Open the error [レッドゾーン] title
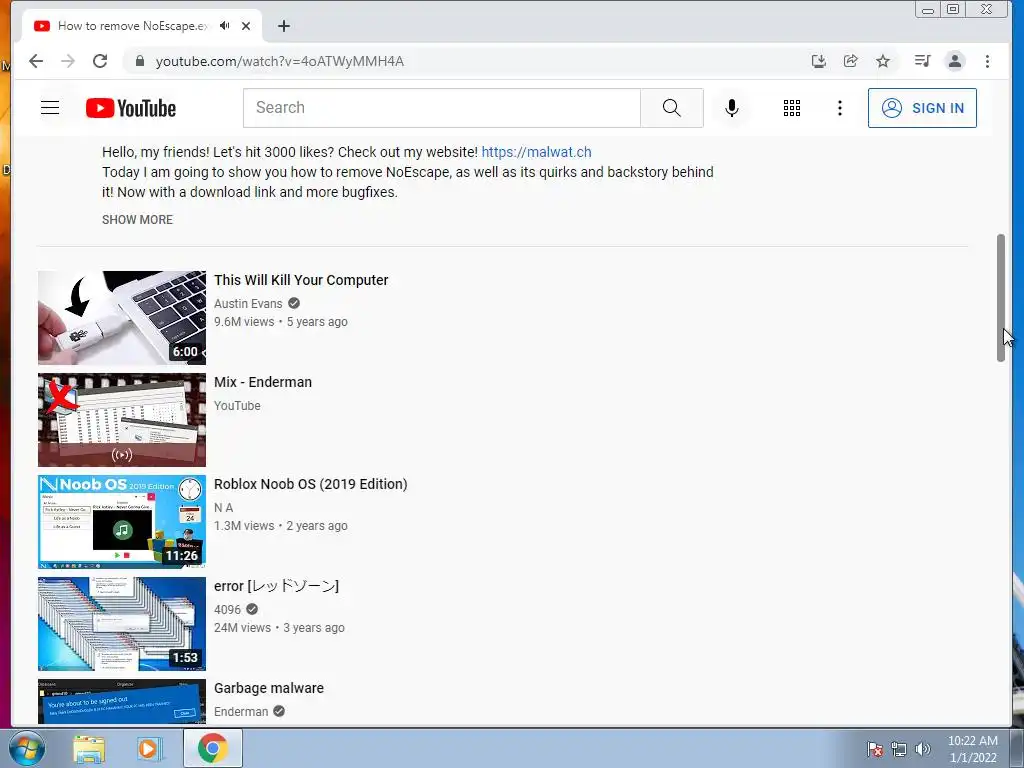Image resolution: width=1024 pixels, height=768 pixels. [x=276, y=586]
